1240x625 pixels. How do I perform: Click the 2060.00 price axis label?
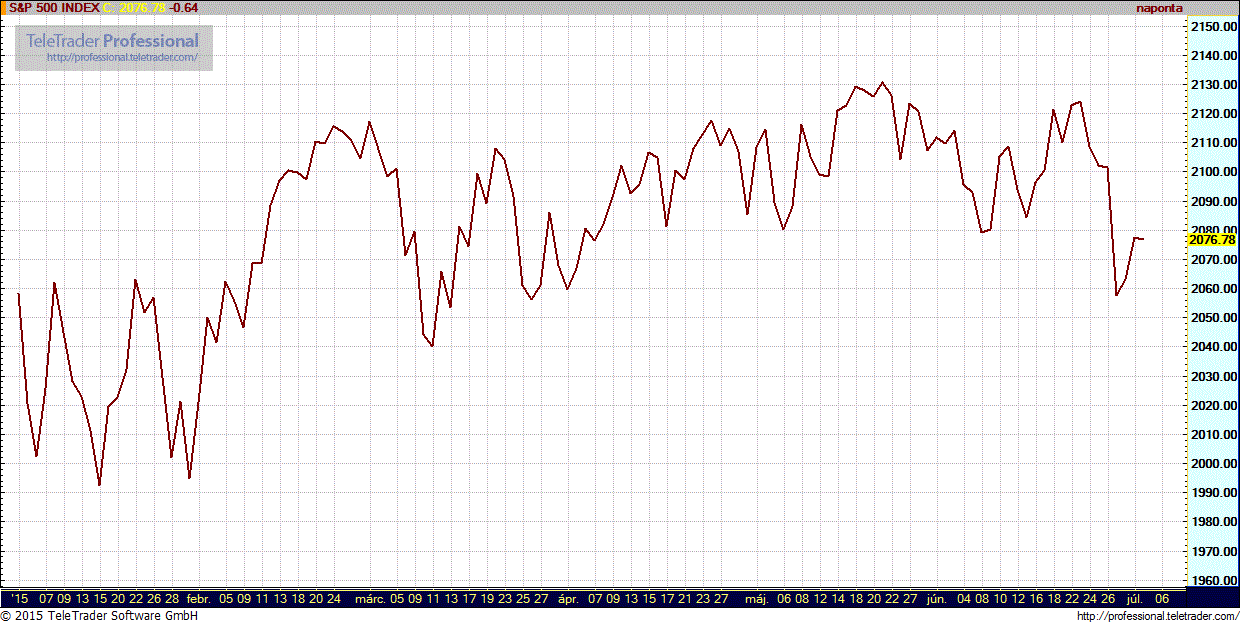[1214, 289]
